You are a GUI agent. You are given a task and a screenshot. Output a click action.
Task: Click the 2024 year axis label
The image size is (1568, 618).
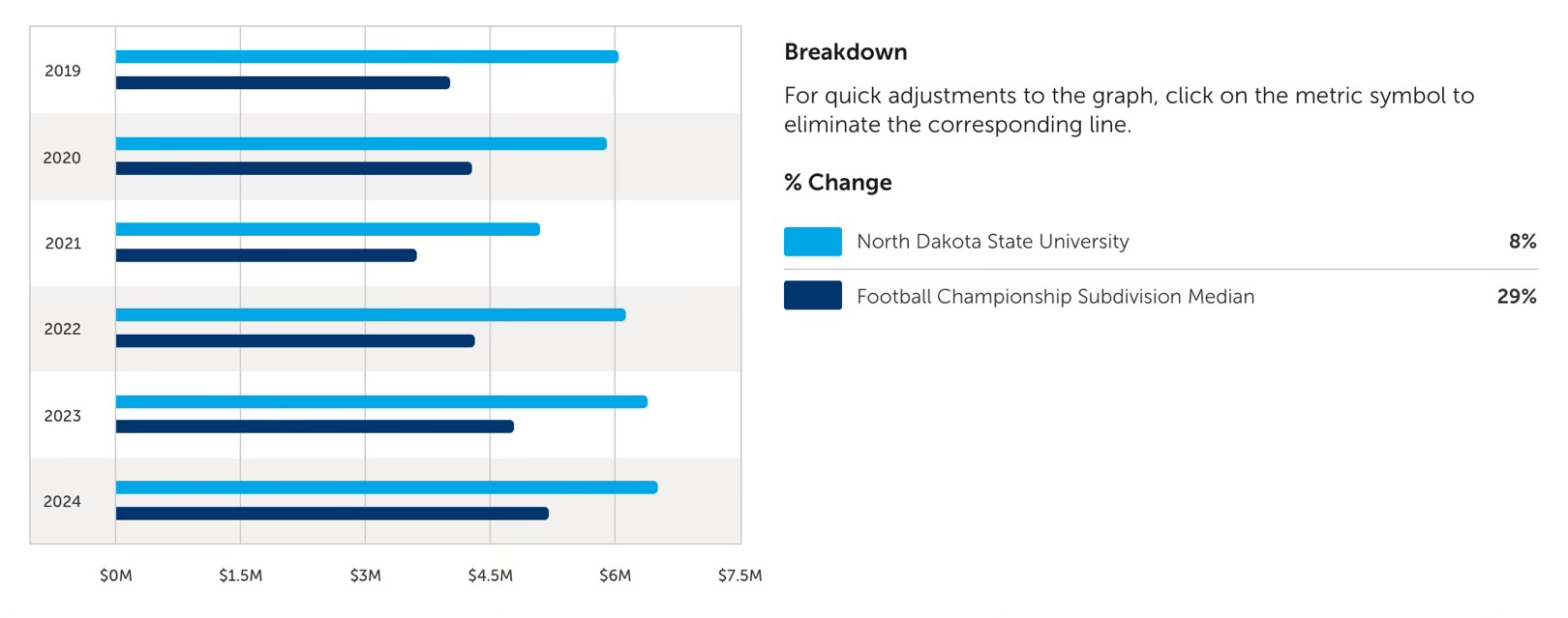coord(62,502)
